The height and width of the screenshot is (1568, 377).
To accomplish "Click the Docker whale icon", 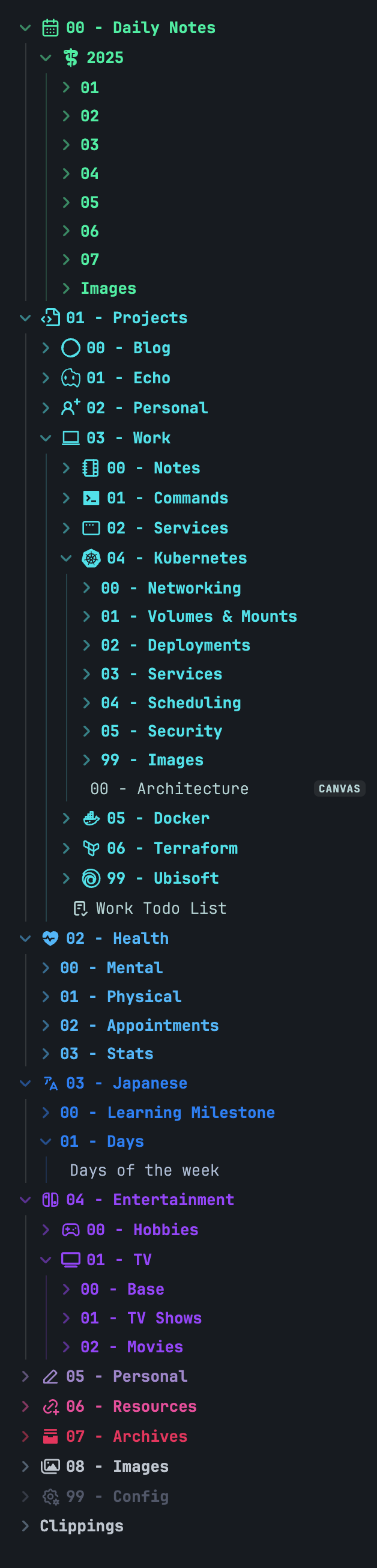I will [91, 818].
